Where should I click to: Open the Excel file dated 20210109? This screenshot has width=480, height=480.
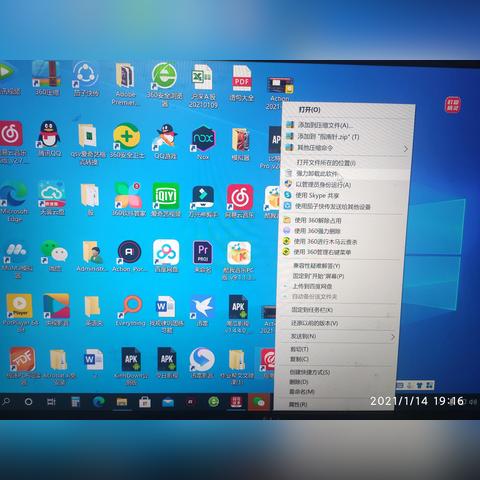[x=203, y=77]
